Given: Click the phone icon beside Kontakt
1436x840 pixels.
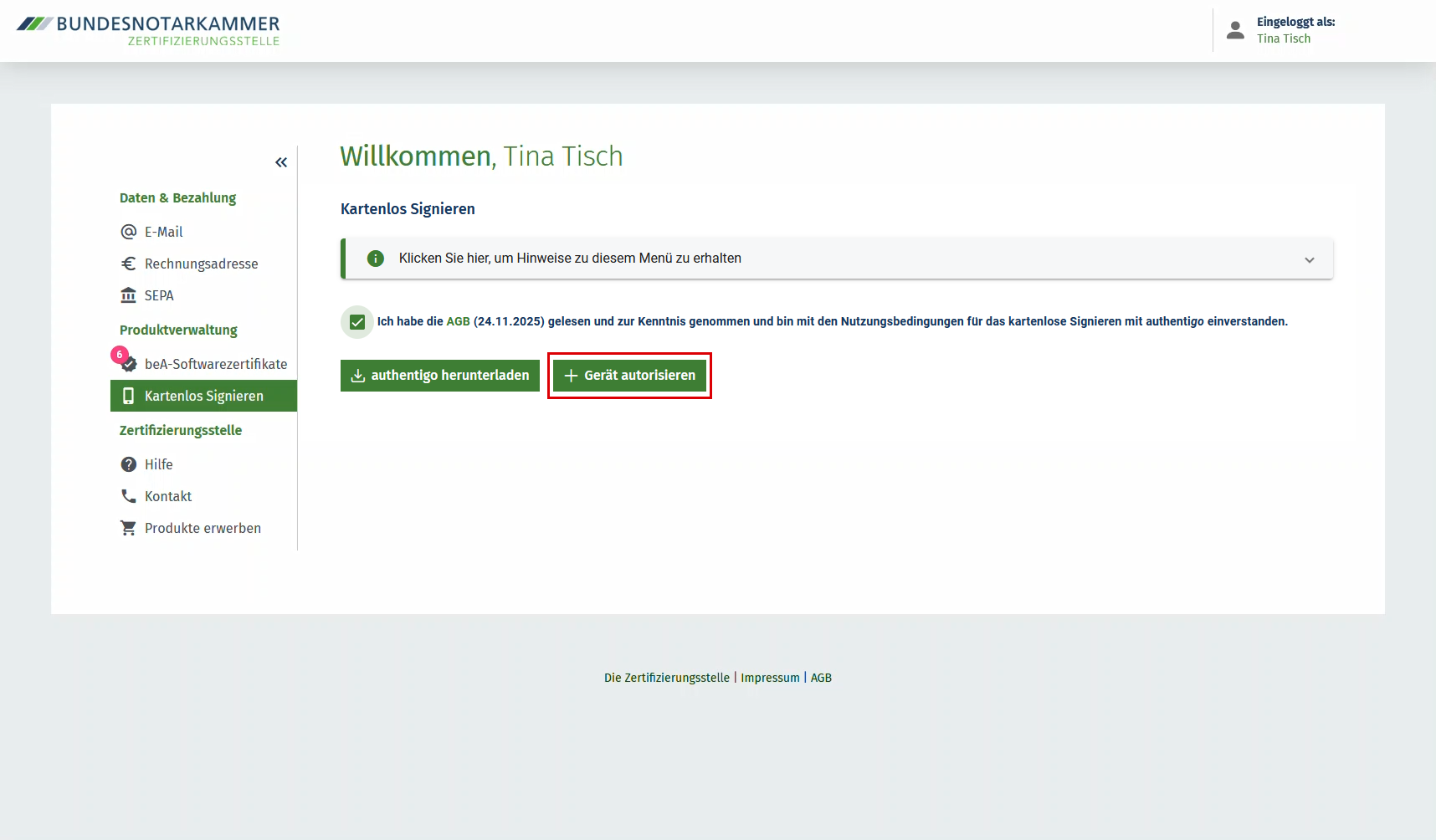Looking at the screenshot, I should point(128,496).
